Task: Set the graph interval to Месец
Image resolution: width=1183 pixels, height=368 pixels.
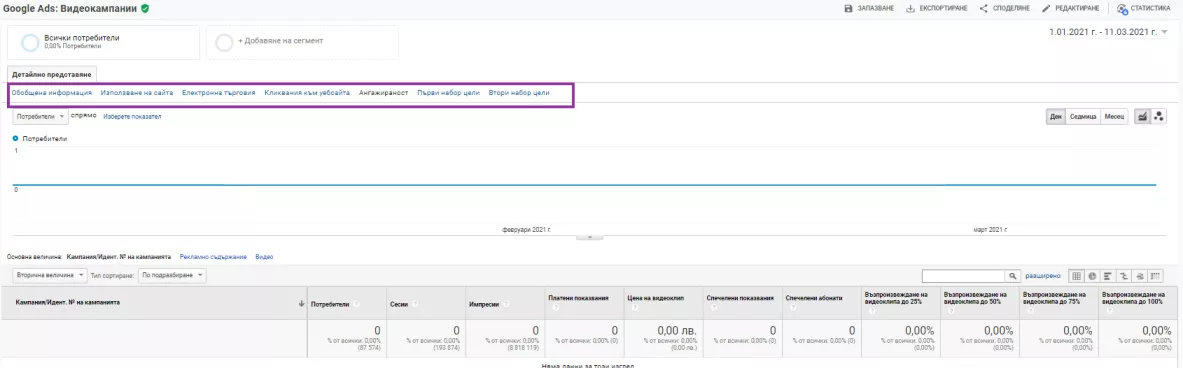Action: 1114,117
